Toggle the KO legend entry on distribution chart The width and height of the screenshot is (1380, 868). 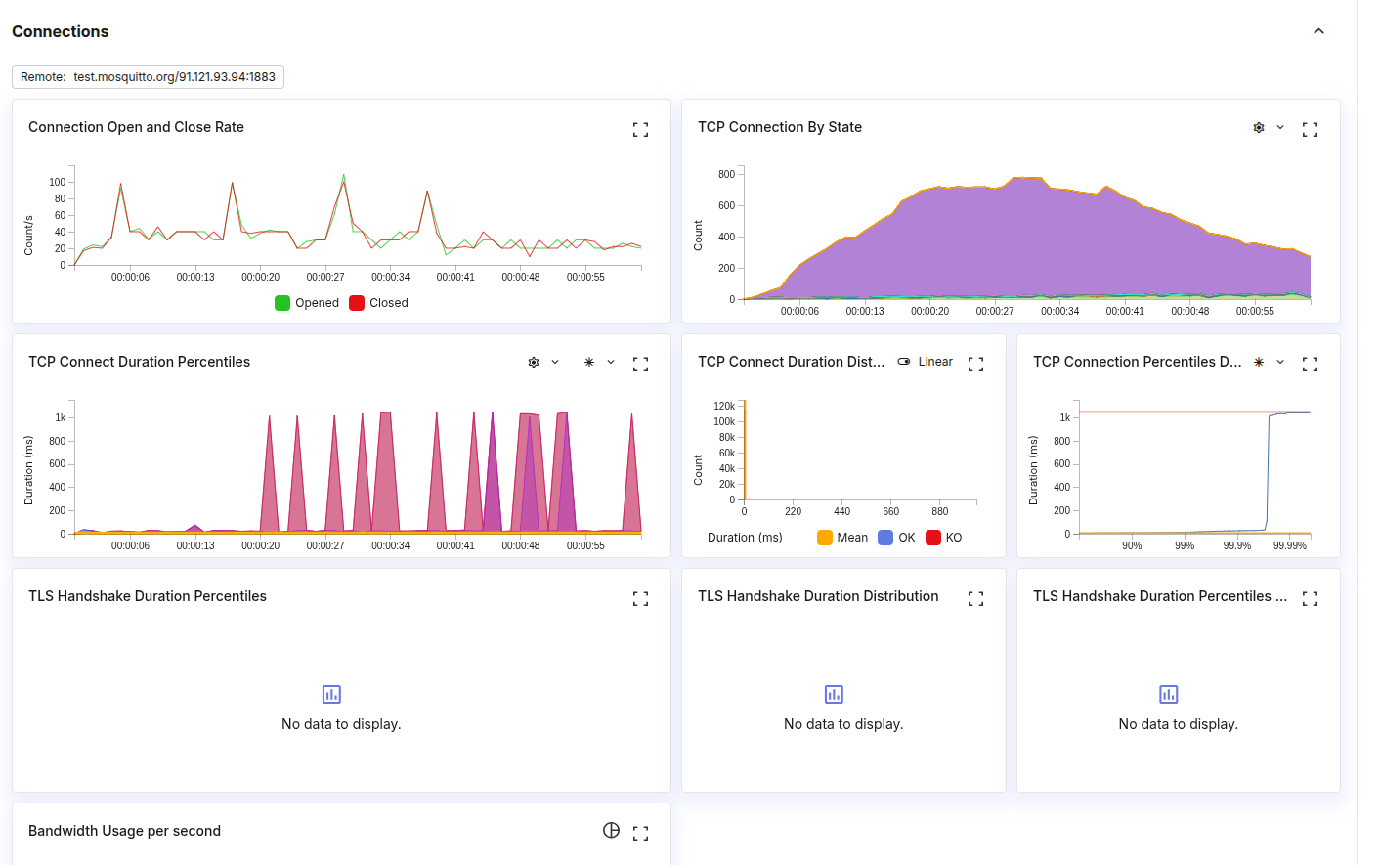[x=944, y=538]
